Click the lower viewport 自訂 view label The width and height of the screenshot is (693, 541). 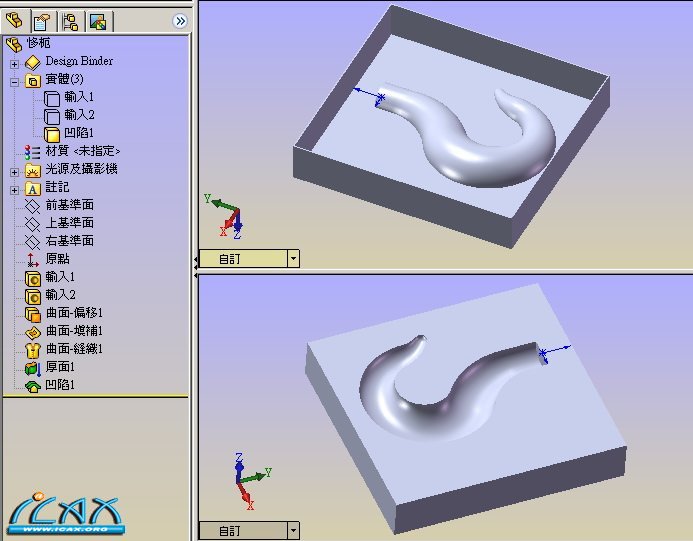229,531
